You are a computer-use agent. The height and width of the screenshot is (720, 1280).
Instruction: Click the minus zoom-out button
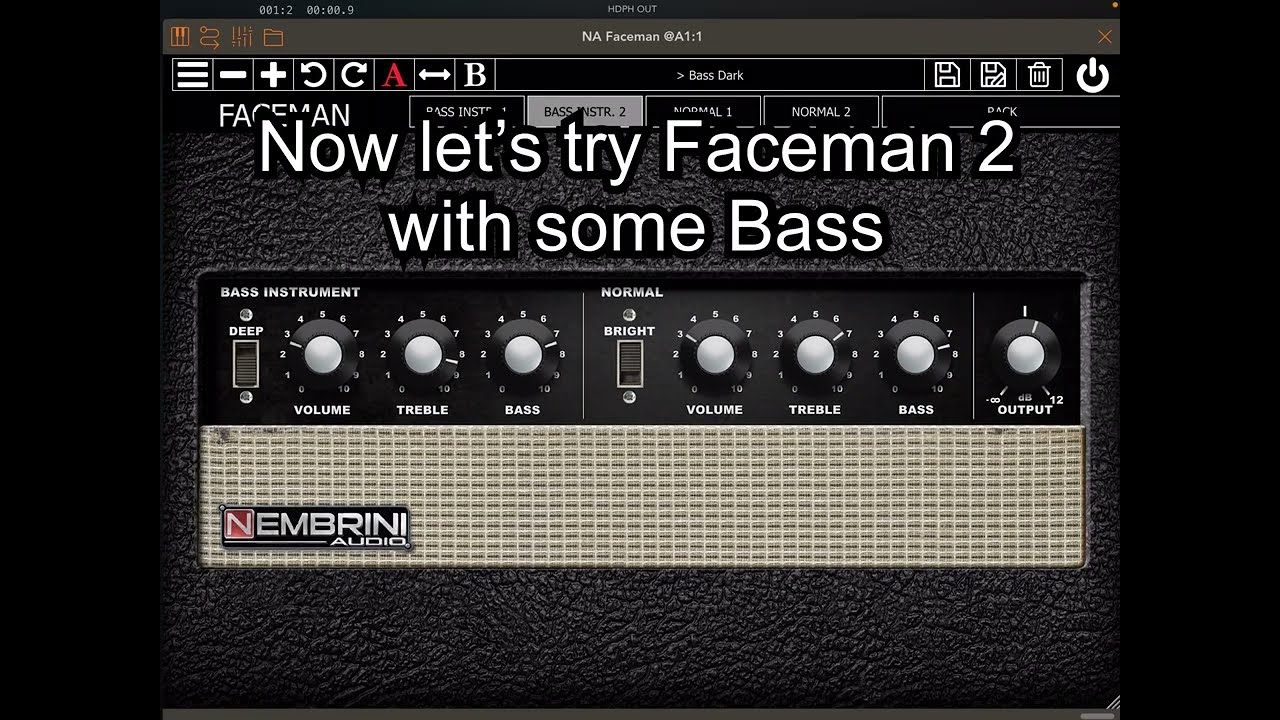[233, 75]
